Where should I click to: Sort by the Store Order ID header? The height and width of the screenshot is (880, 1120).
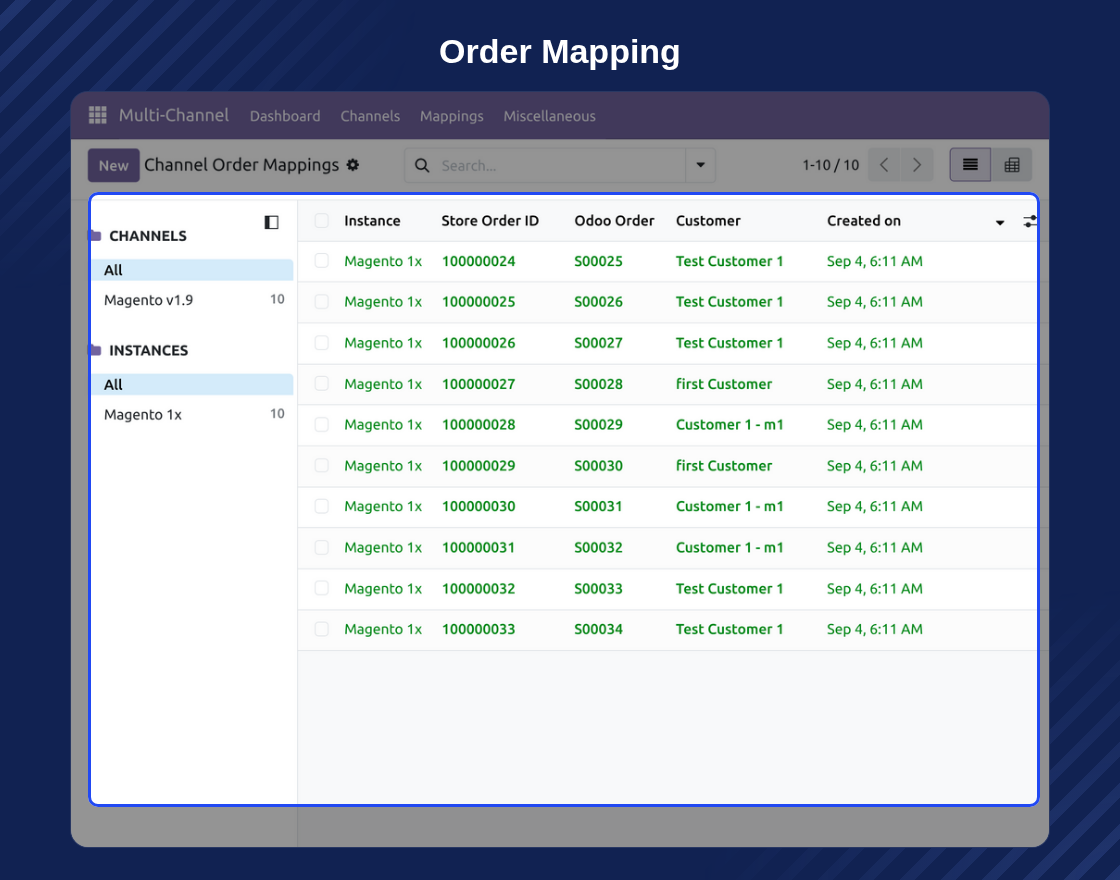click(x=490, y=221)
